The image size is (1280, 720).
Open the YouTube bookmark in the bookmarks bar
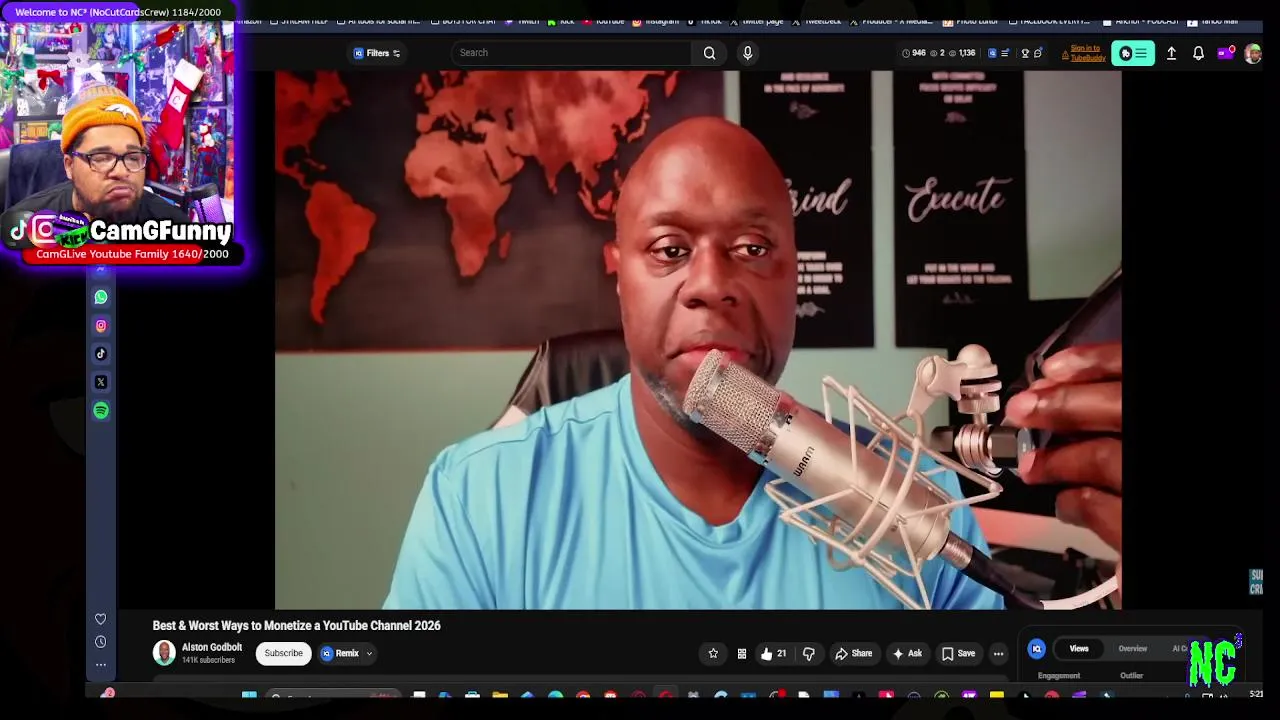pyautogui.click(x=604, y=21)
